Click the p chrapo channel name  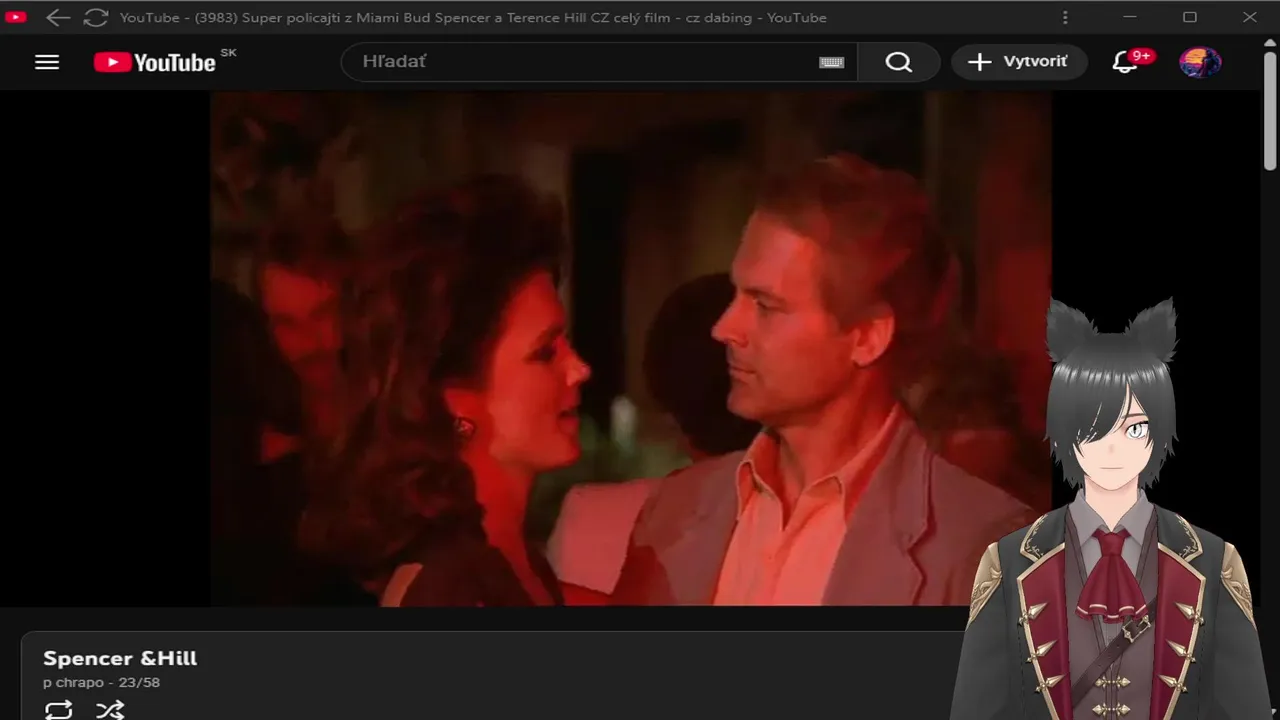[x=73, y=683]
